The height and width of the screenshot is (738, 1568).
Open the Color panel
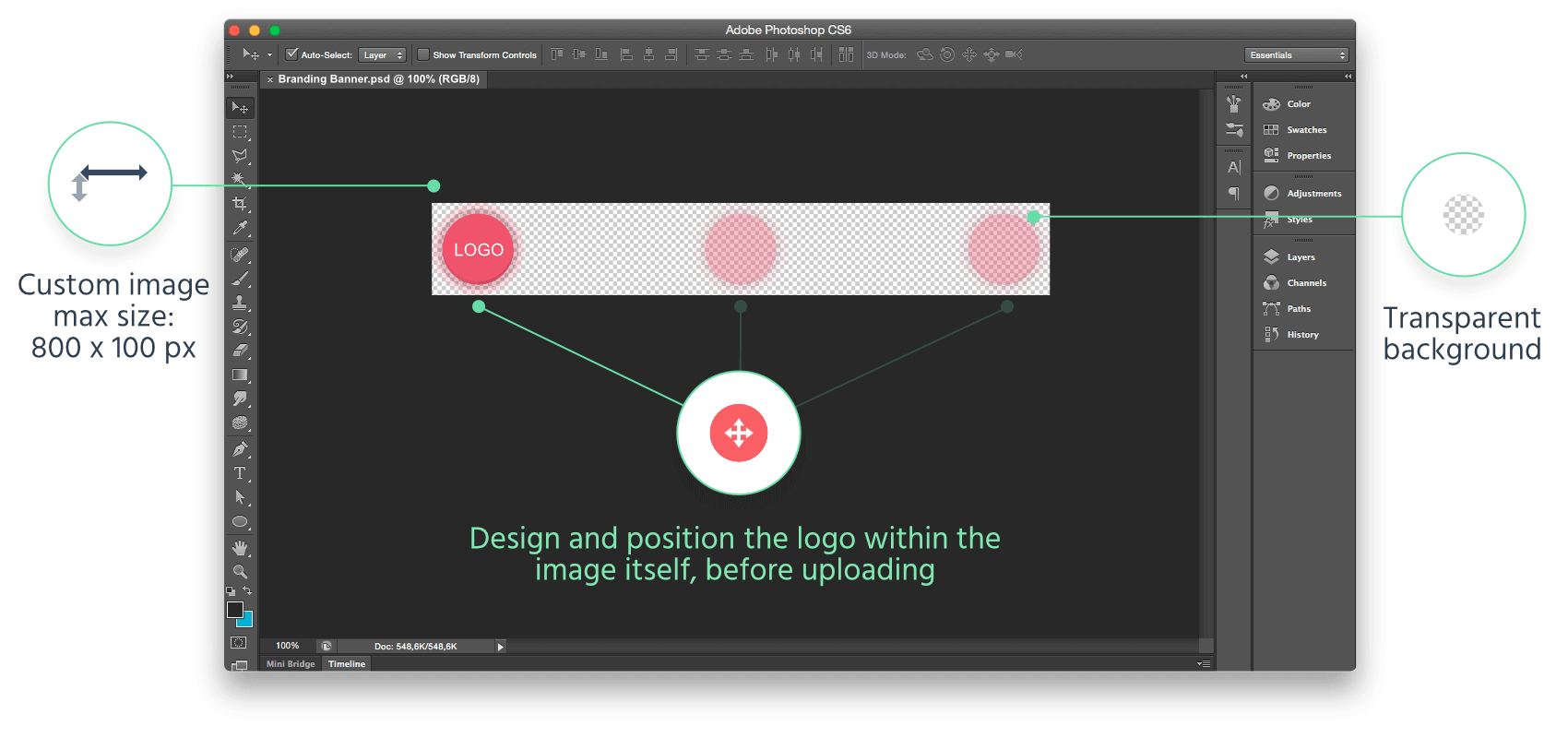(x=1299, y=104)
